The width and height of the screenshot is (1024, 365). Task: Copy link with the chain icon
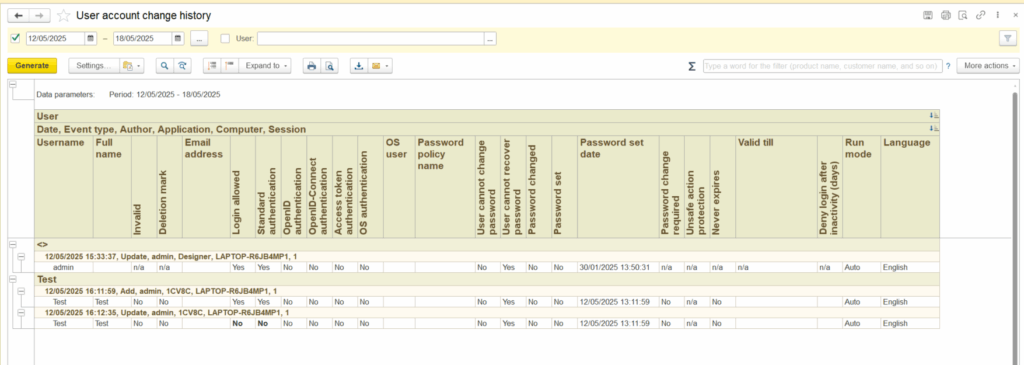pos(980,15)
